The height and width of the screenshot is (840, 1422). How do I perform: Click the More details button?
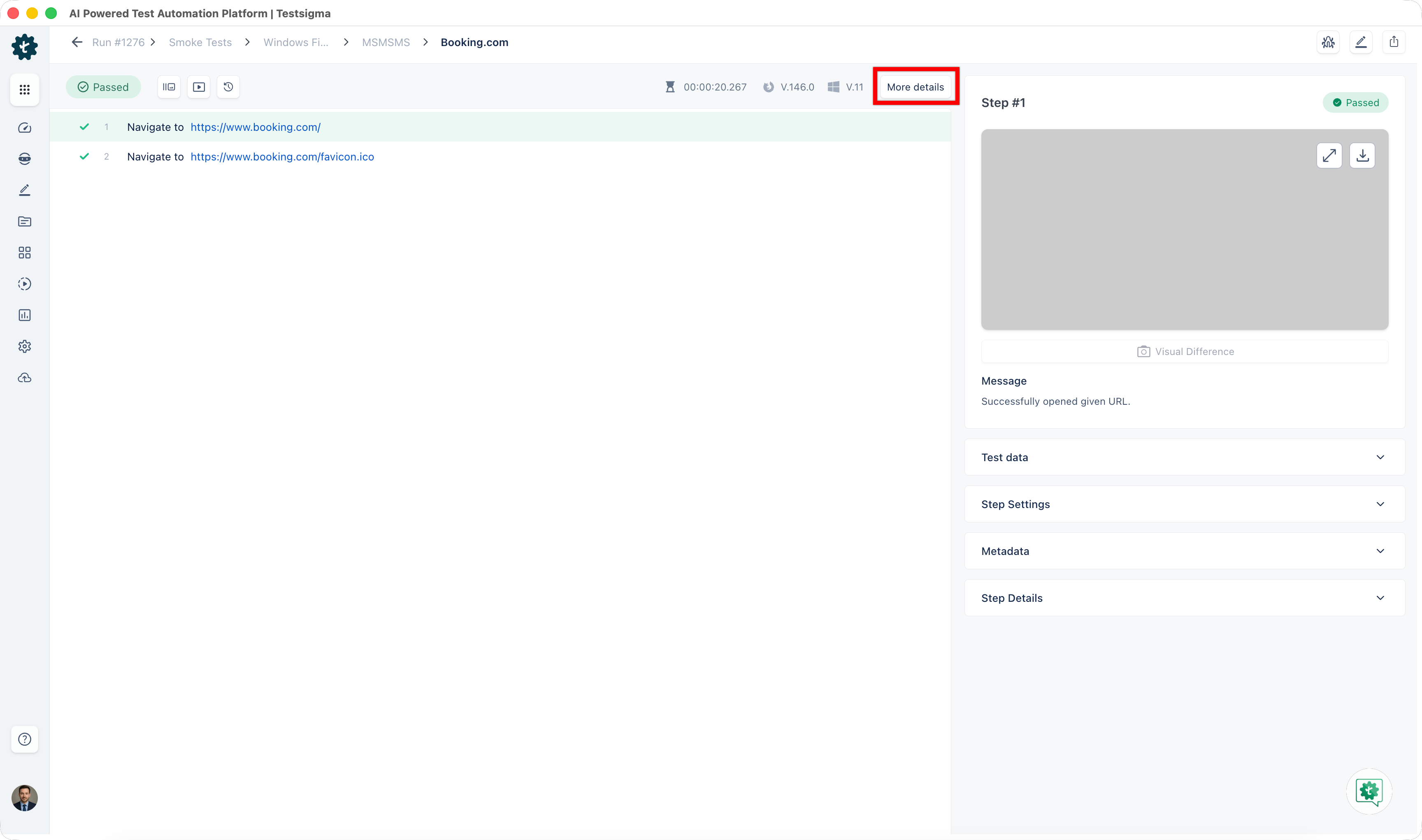click(915, 87)
